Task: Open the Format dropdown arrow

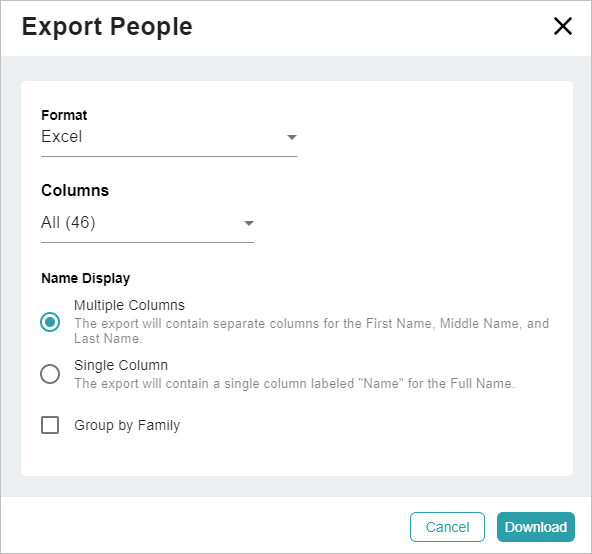Action: pos(291,137)
